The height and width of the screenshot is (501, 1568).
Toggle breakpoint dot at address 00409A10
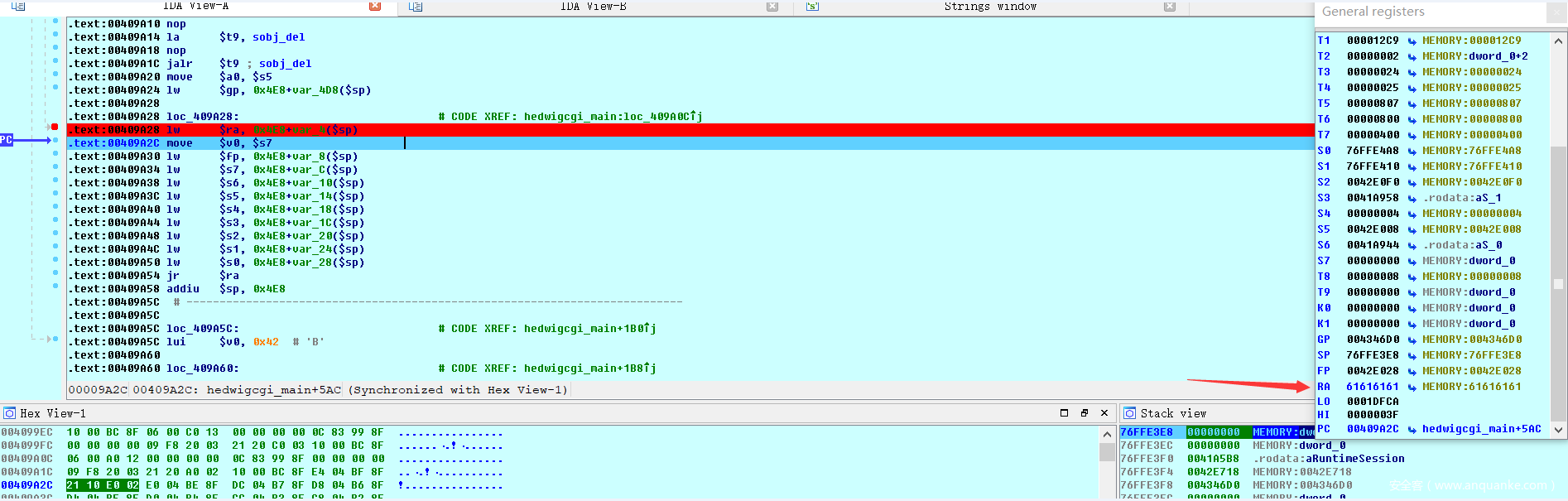[x=55, y=21]
